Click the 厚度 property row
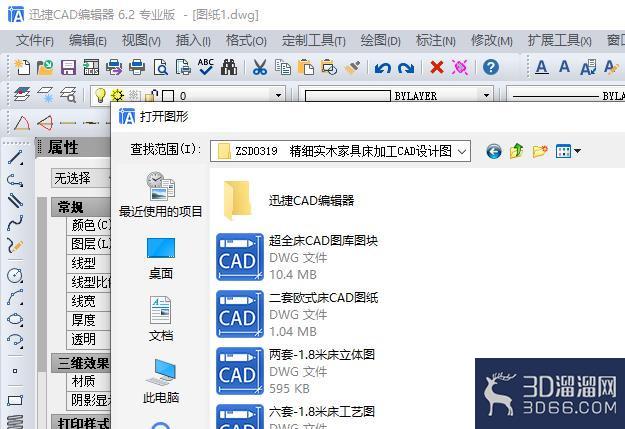Screen dimensions: 625x429 (x=88, y=320)
